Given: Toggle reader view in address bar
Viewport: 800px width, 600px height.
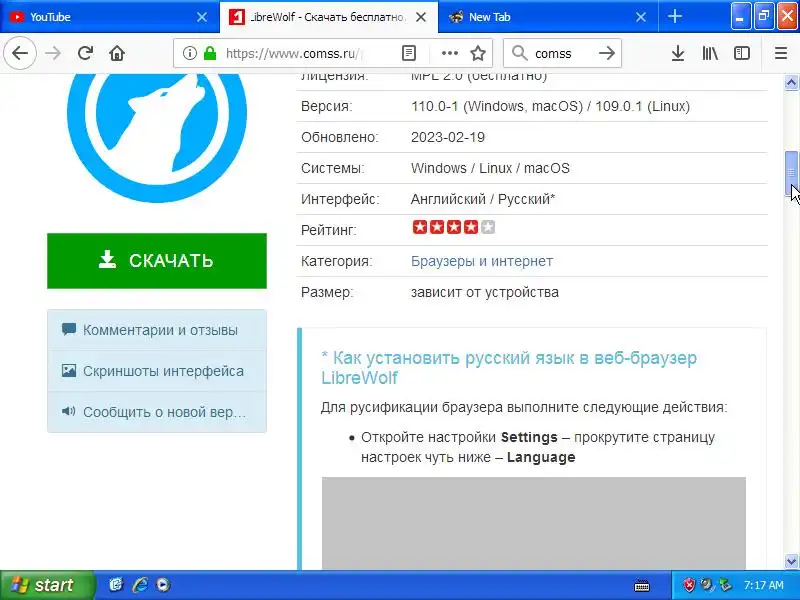Looking at the screenshot, I should (x=409, y=53).
